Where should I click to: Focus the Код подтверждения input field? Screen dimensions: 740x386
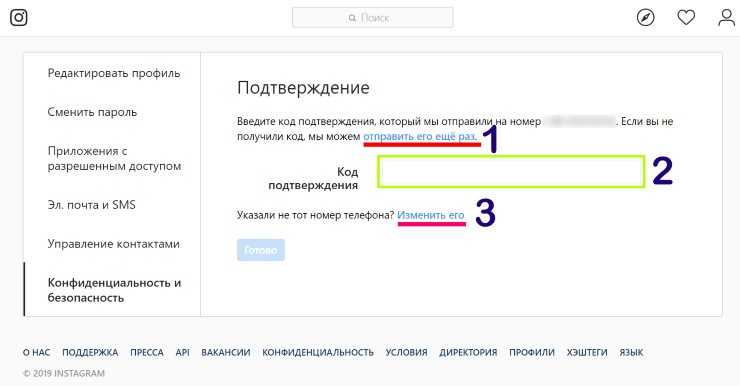tap(511, 172)
